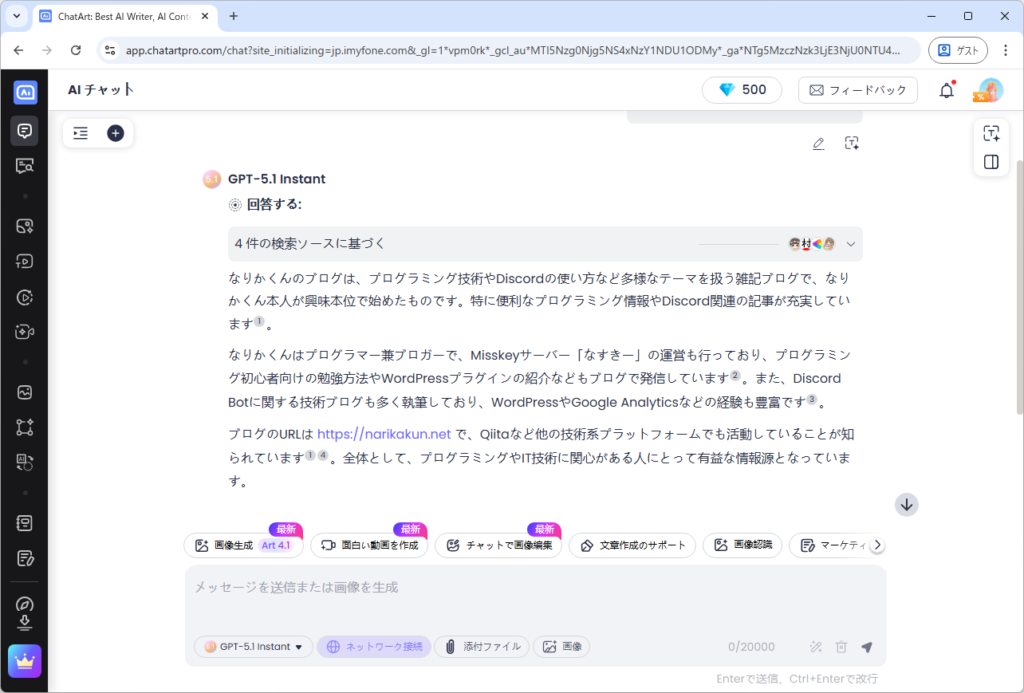Click the send message paper plane icon
The height and width of the screenshot is (693, 1024).
866,647
